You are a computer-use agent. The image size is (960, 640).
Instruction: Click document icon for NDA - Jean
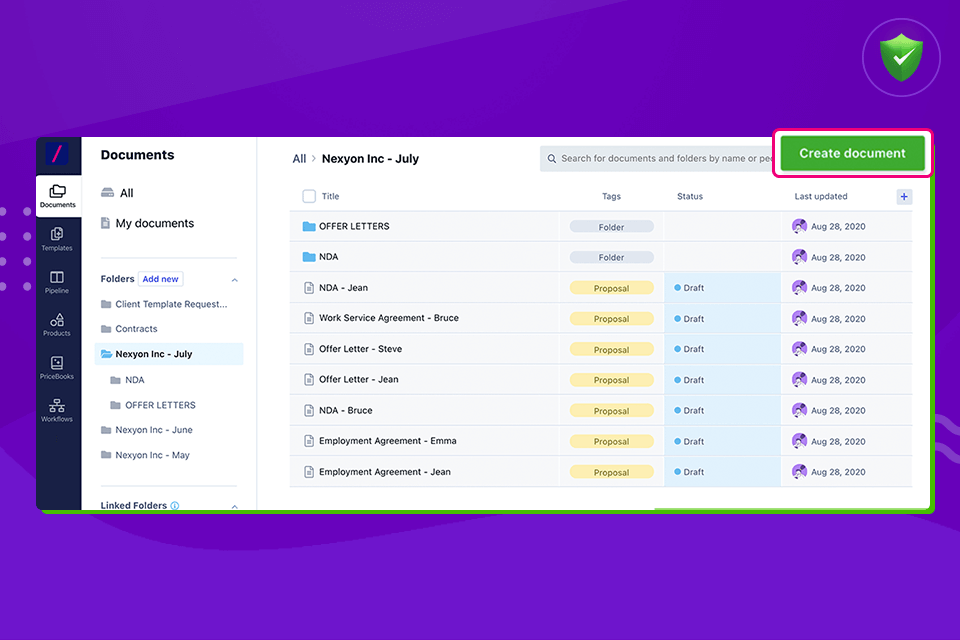click(x=309, y=288)
